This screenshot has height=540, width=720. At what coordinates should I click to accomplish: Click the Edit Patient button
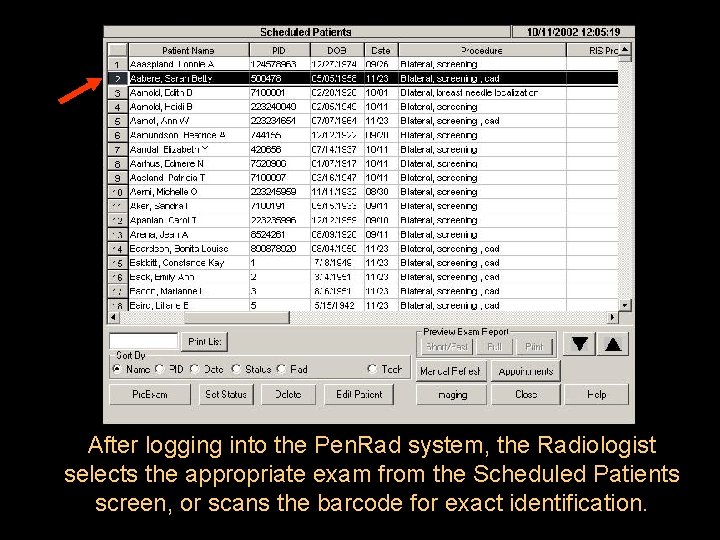pos(359,394)
